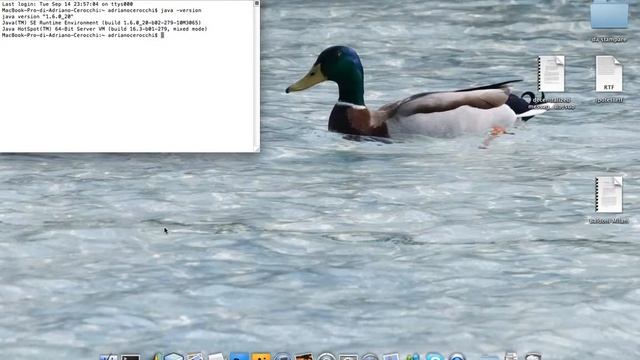Click the Terminal cursor on the last prompt

tap(162, 36)
